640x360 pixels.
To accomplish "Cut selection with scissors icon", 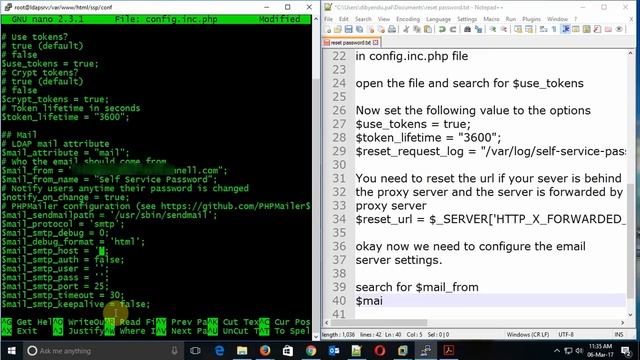I will click(406, 29).
